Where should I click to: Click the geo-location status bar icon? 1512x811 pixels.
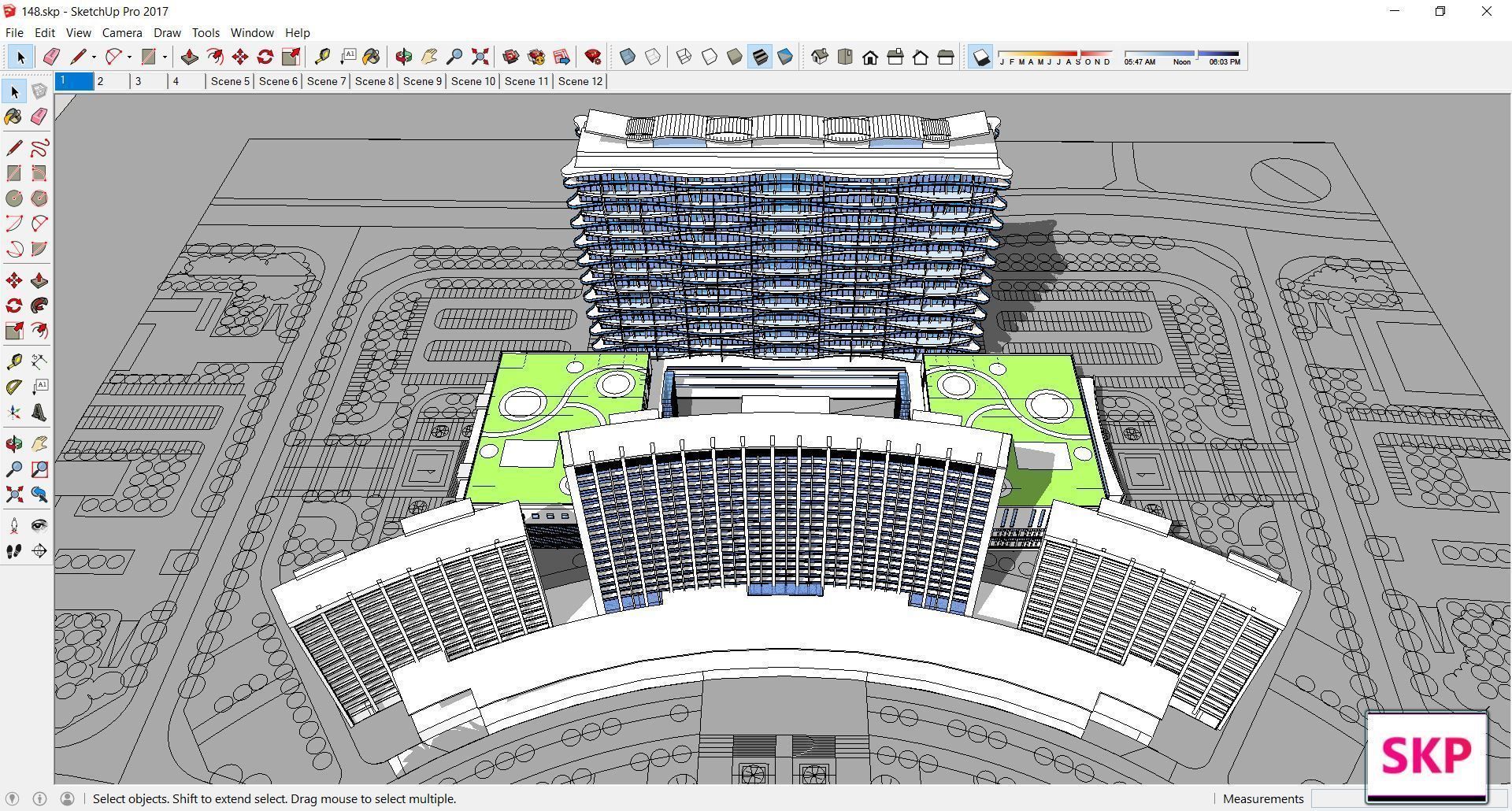[13, 798]
